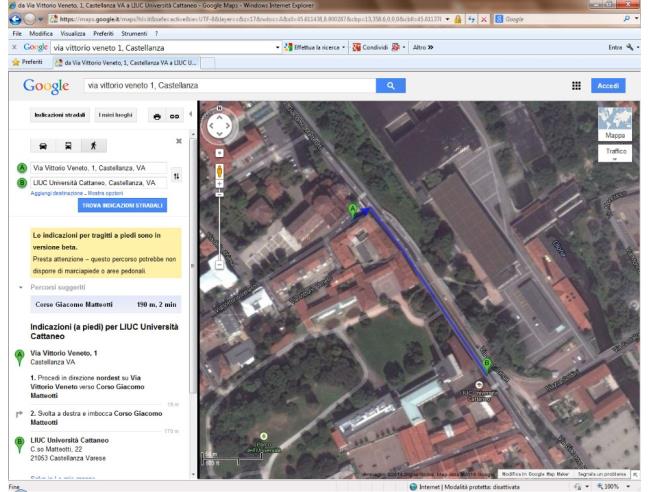Image resolution: width=648 pixels, height=492 pixels.
Task: Click the map zoom slider track
Action: coord(219,225)
